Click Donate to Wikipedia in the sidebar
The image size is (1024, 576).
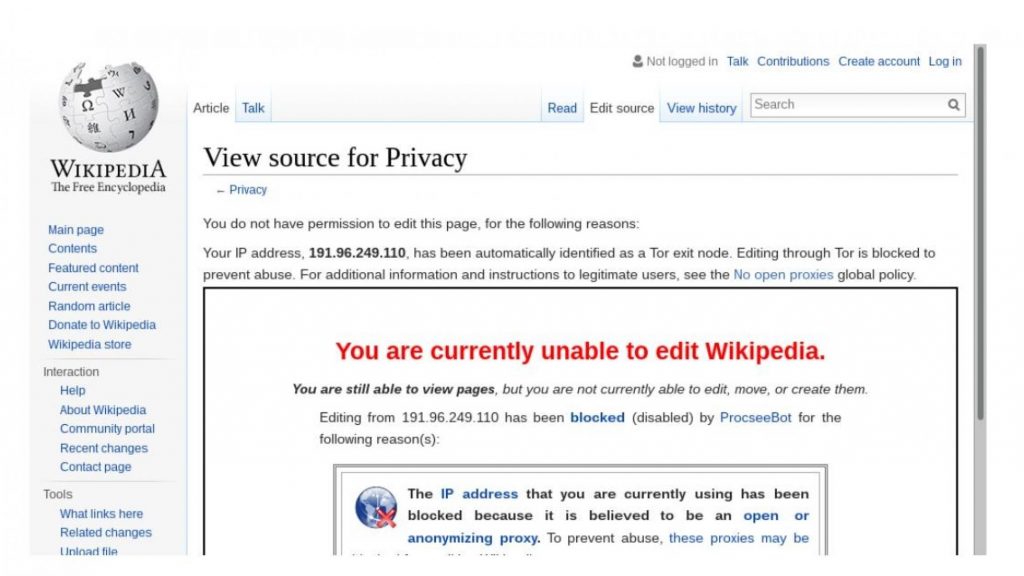pyautogui.click(x=101, y=325)
